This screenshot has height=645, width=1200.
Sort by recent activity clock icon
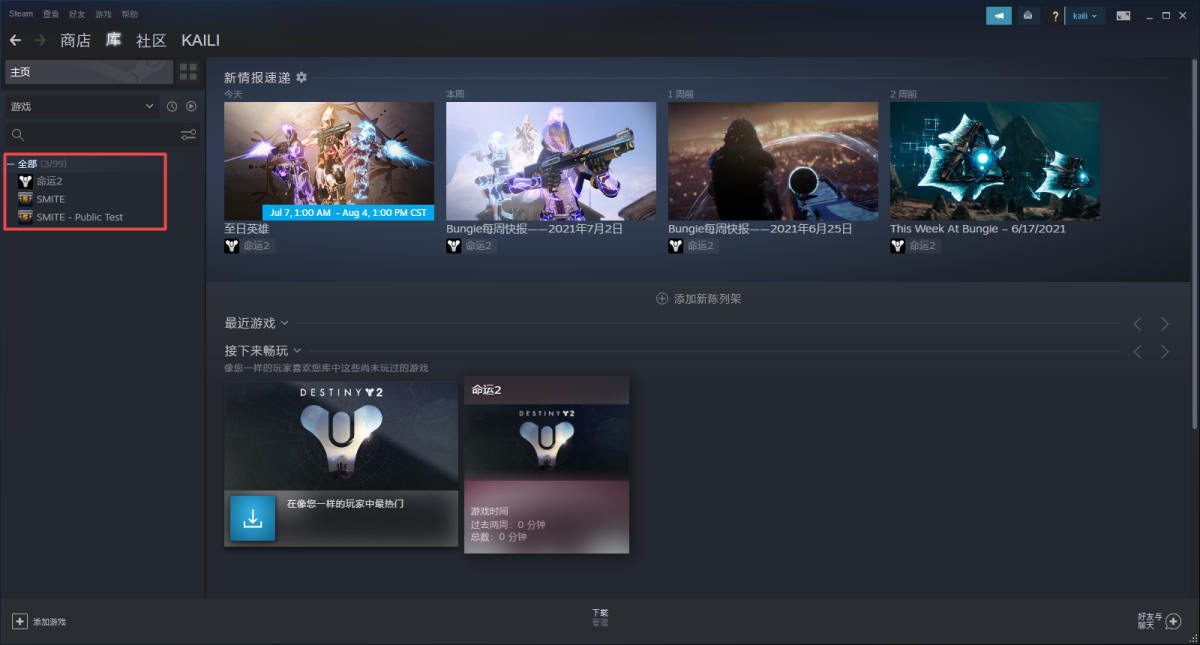tap(172, 106)
